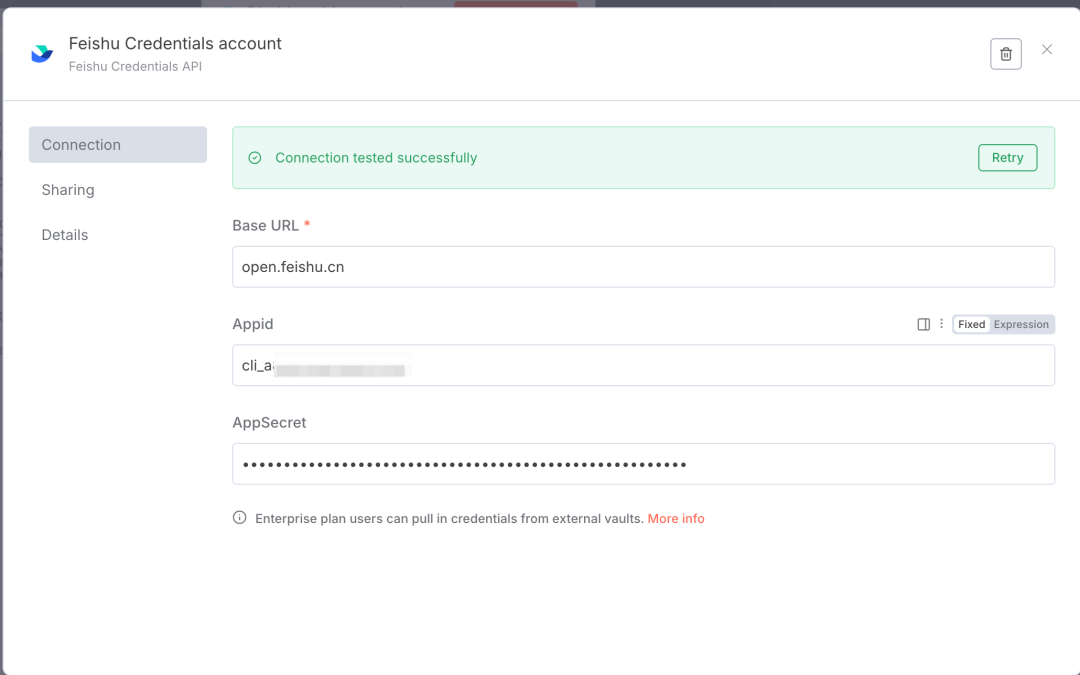Screen dimensions: 1080x675
Task: Click the 'Connection tested successfully' message
Action: 376,158
